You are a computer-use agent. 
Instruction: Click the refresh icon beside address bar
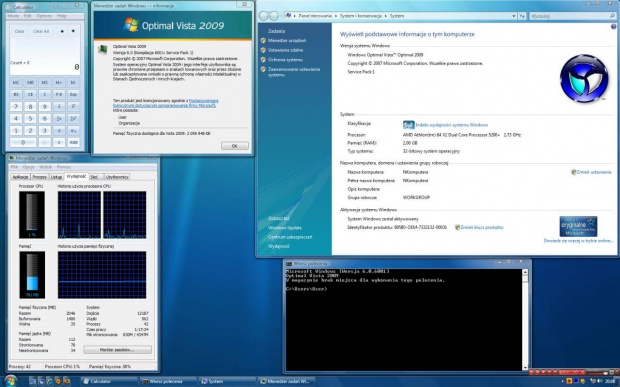coord(522,16)
